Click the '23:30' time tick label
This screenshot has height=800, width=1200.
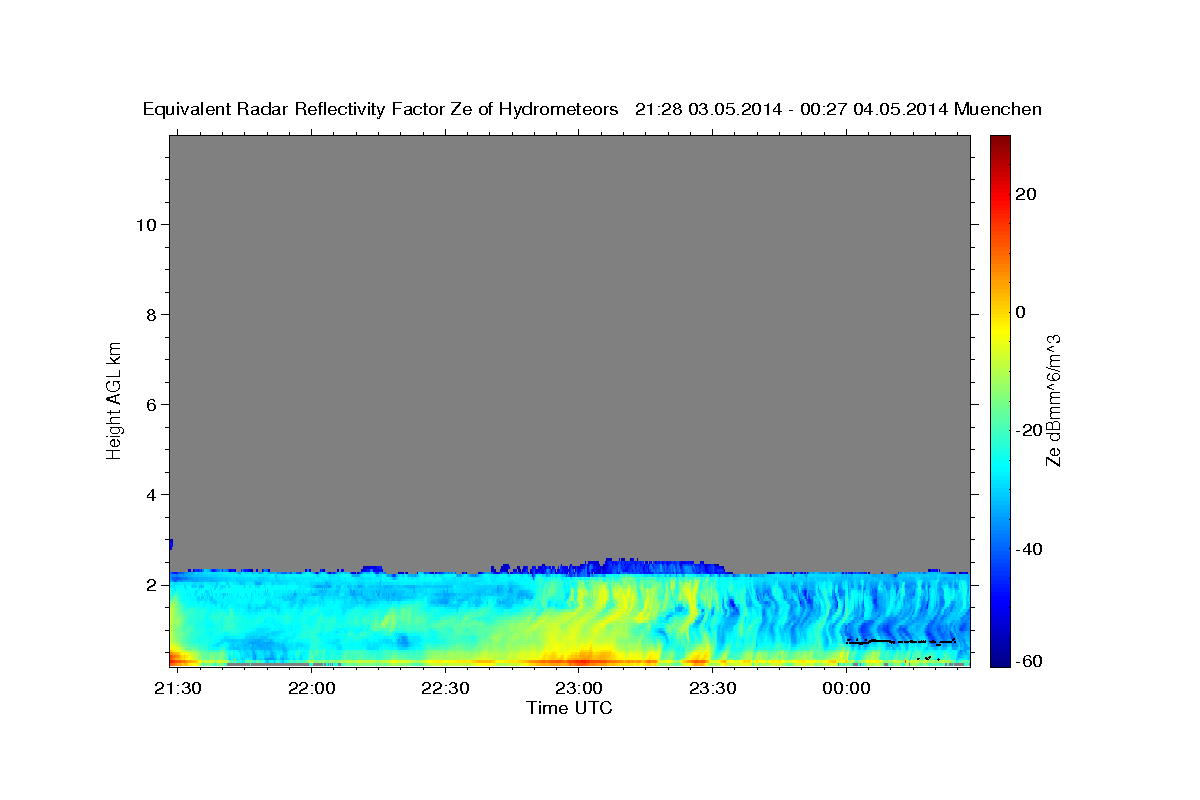coord(712,688)
